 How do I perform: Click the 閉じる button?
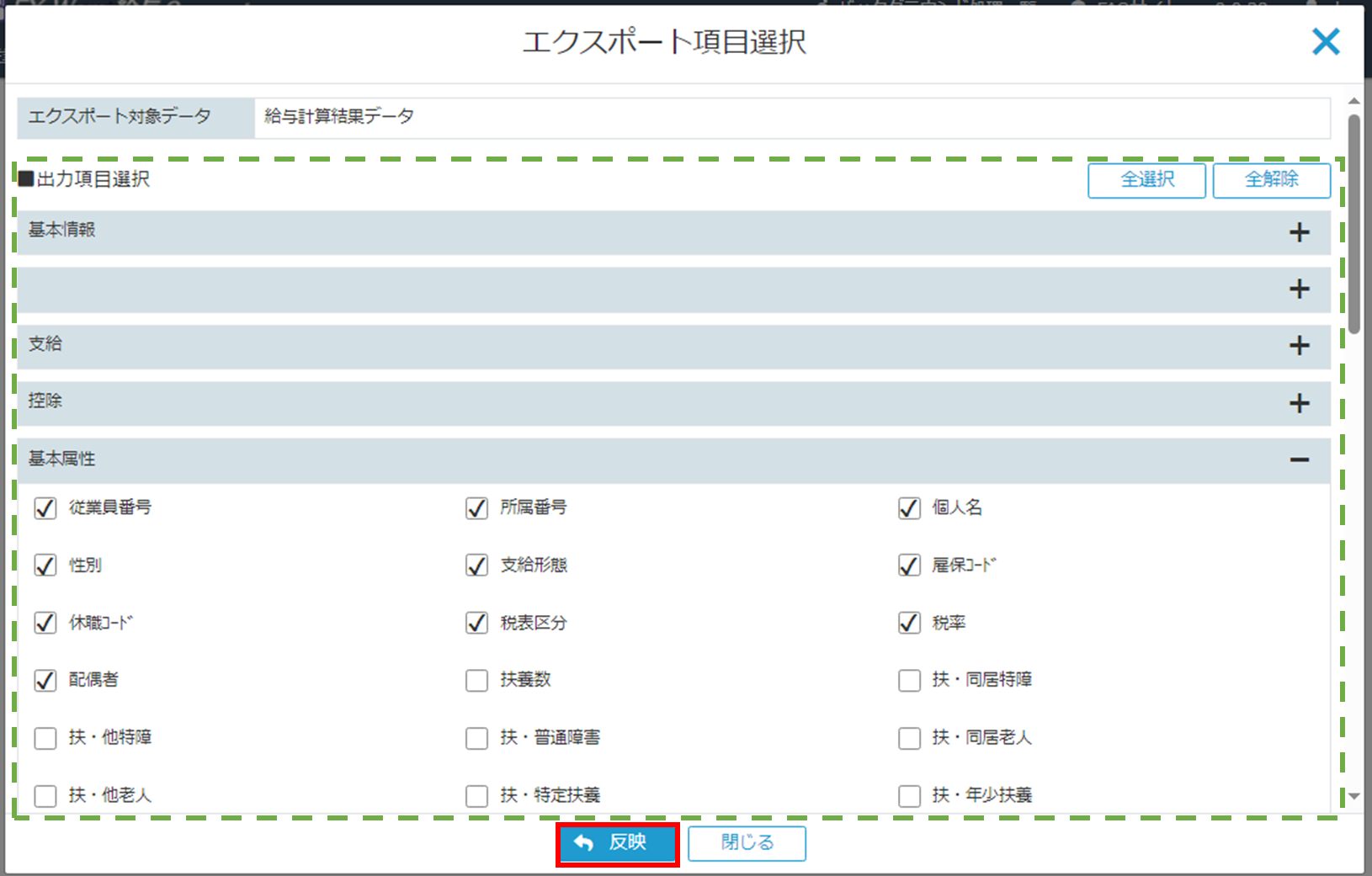click(747, 843)
